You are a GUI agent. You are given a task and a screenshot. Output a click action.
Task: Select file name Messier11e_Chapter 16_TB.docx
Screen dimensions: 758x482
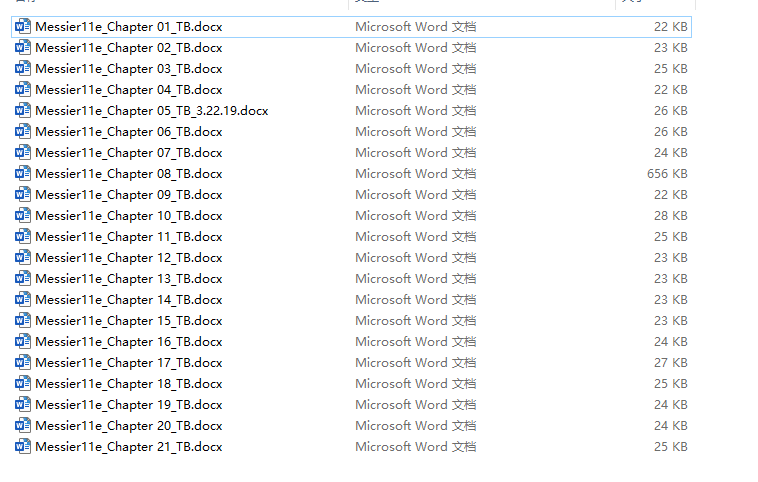tap(129, 342)
